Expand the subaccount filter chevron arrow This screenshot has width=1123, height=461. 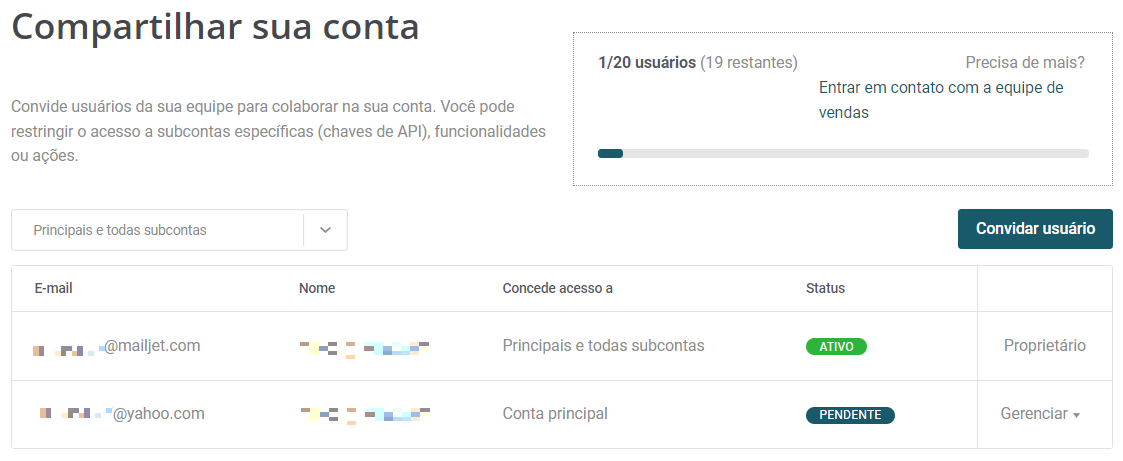(x=325, y=230)
